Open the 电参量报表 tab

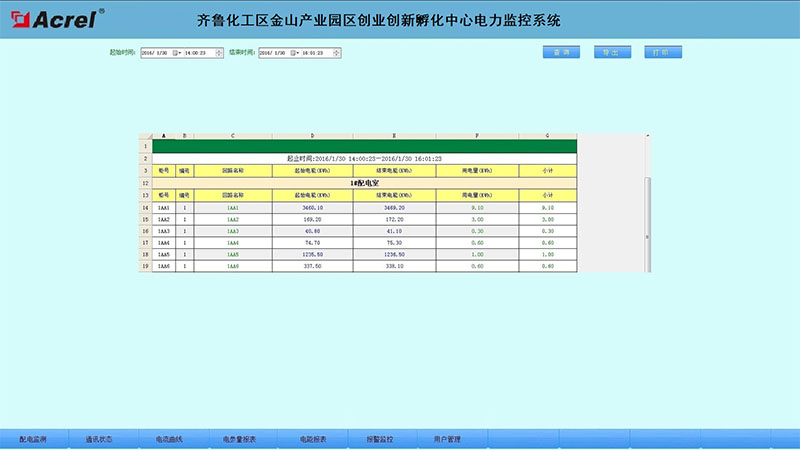(x=240, y=438)
